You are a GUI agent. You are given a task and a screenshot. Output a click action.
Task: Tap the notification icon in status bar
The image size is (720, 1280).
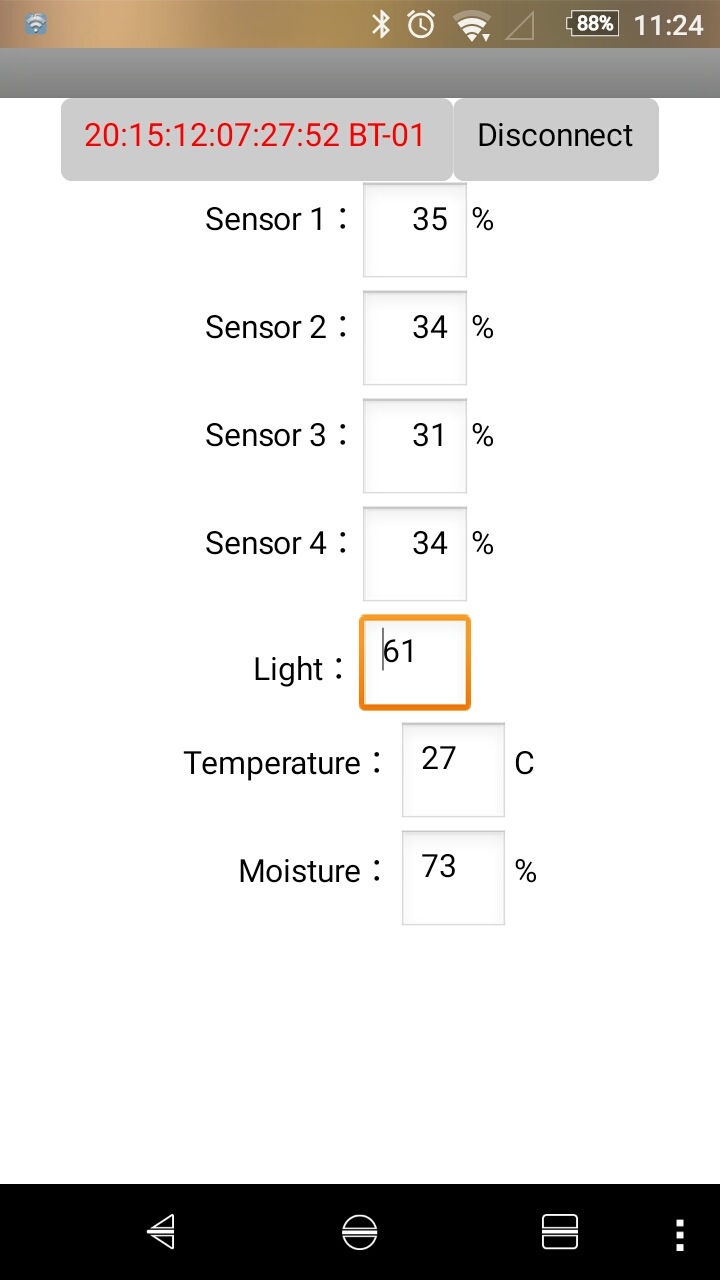[36, 24]
